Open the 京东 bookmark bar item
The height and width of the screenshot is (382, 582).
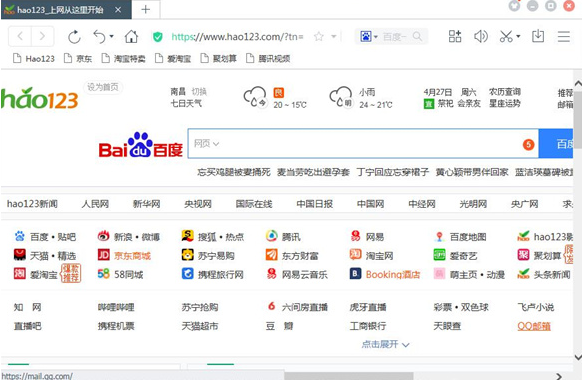click(x=78, y=58)
